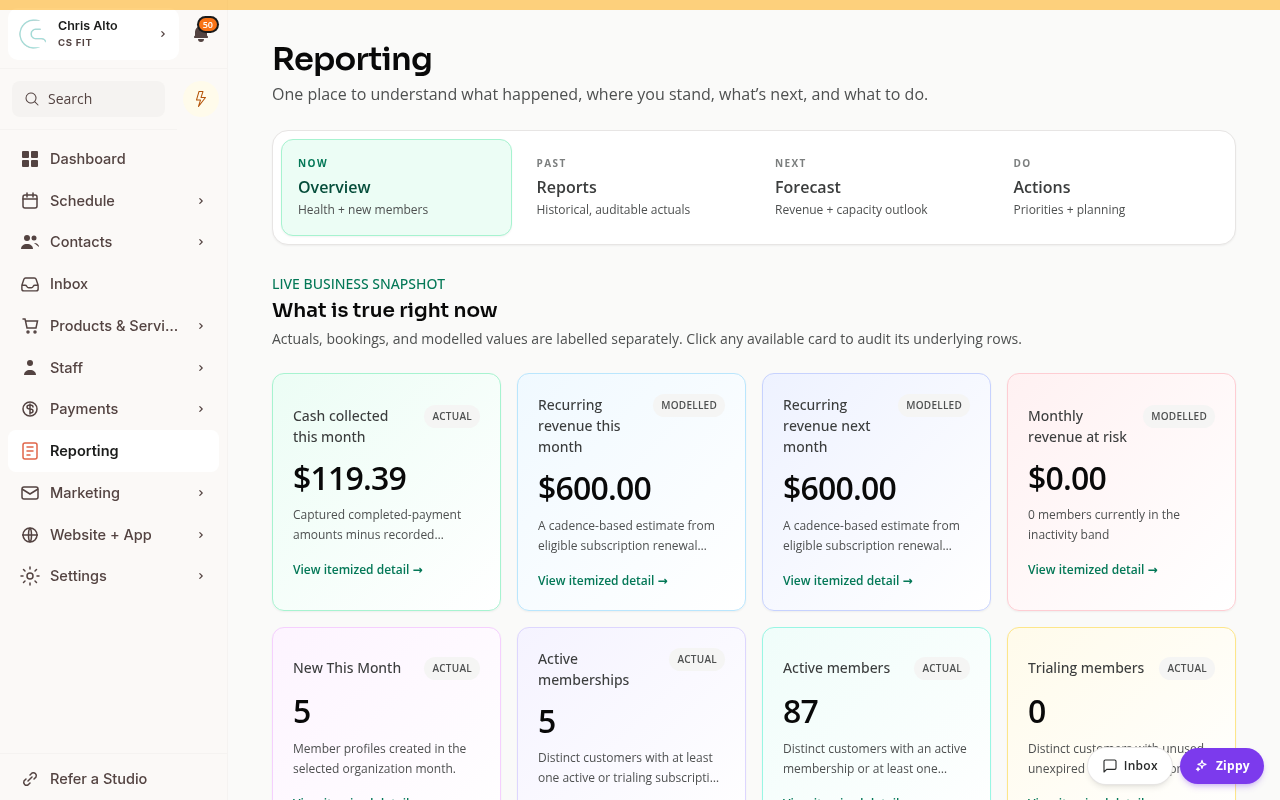
Task: Click the MODELLED badge on Recurring revenue next month
Action: tap(934, 405)
